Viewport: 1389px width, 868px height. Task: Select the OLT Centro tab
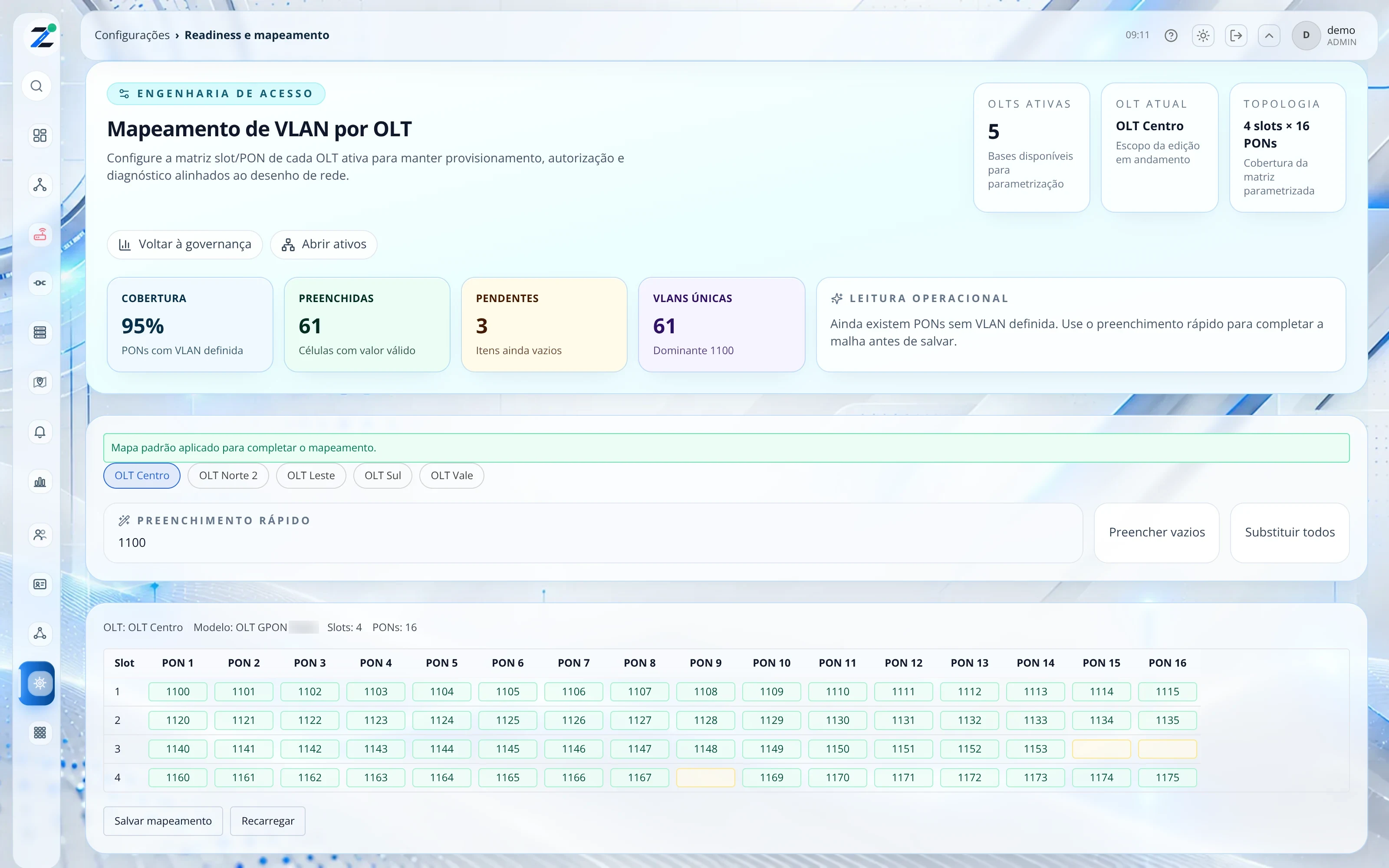click(142, 475)
